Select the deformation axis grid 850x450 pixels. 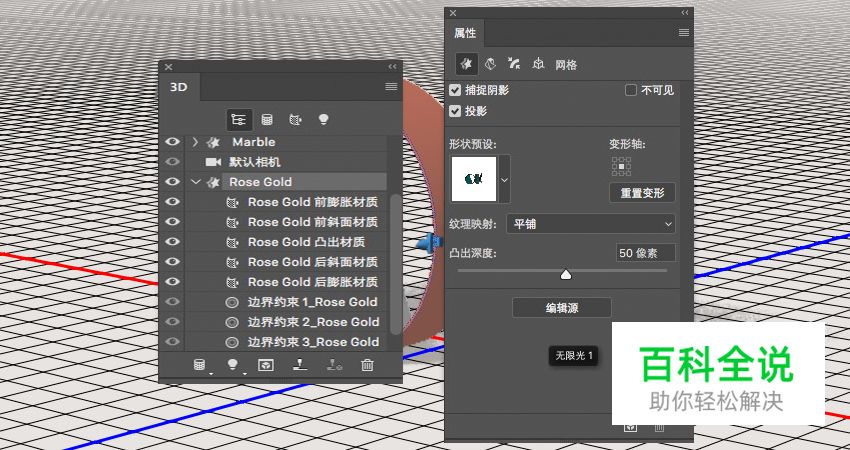coord(621,166)
